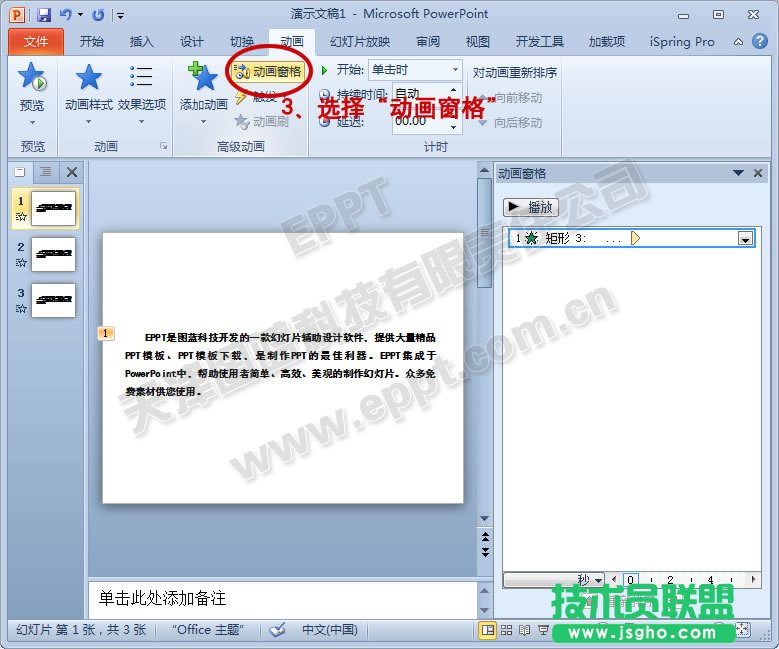The height and width of the screenshot is (649, 779).
Task: Expand the 预览 Preview dropdown arrow
Action: coord(32,122)
